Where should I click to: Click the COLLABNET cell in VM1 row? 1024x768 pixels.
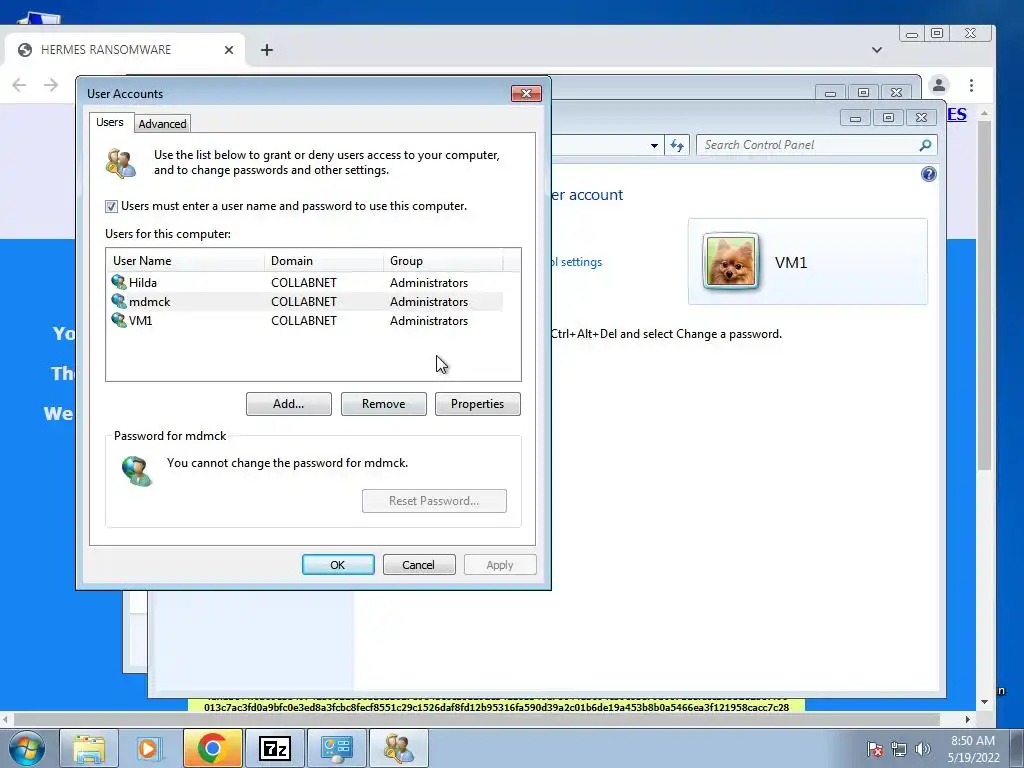tap(304, 321)
